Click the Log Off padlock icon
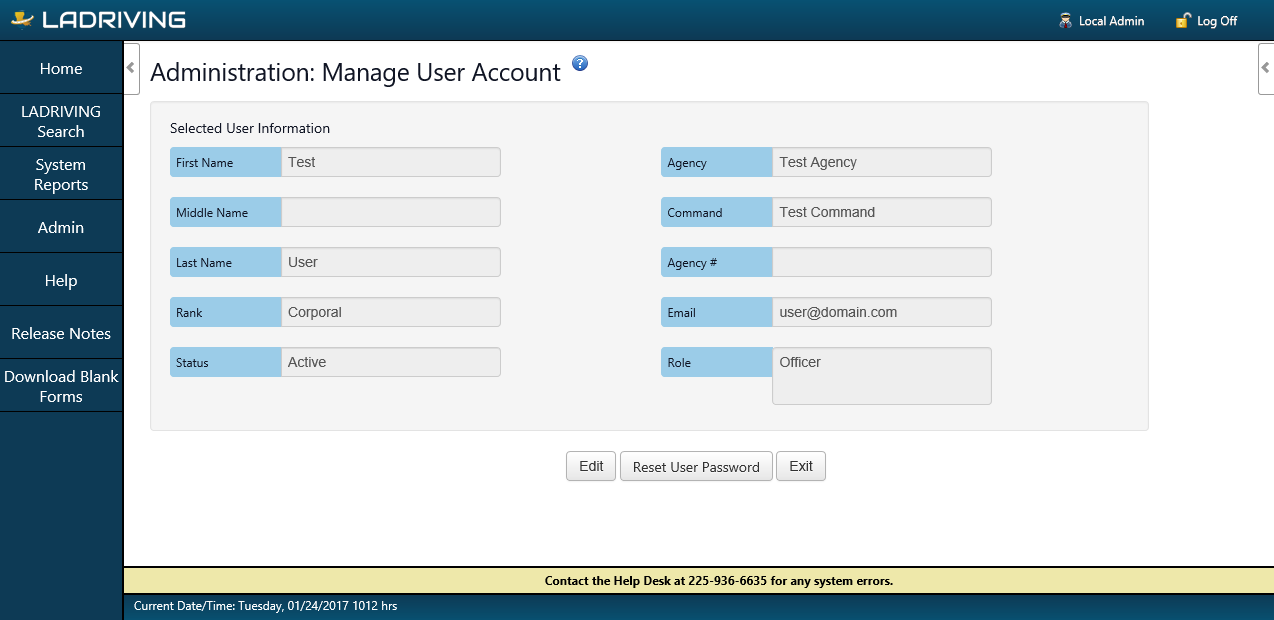 1183,20
